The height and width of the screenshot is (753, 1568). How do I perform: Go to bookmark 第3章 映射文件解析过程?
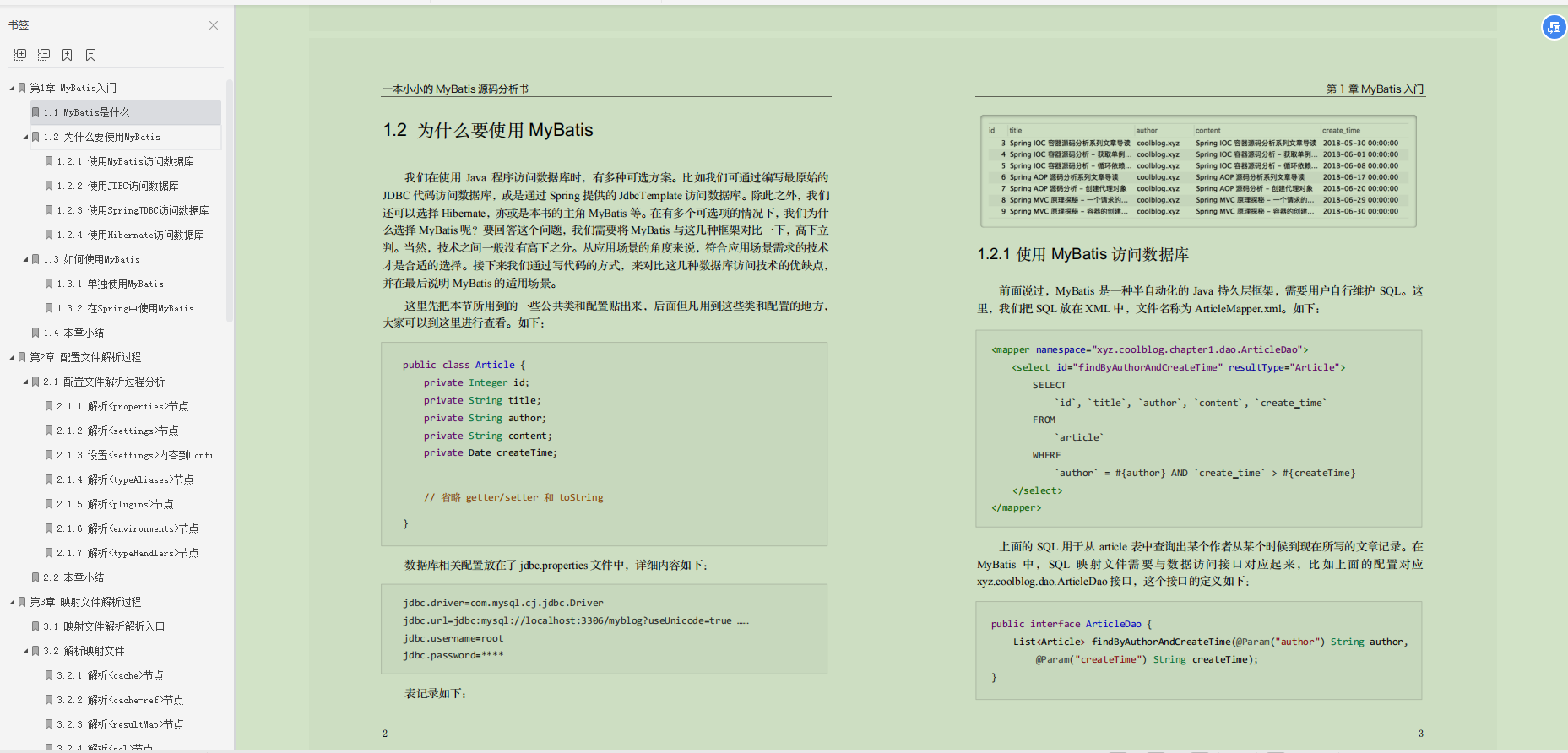tap(85, 602)
